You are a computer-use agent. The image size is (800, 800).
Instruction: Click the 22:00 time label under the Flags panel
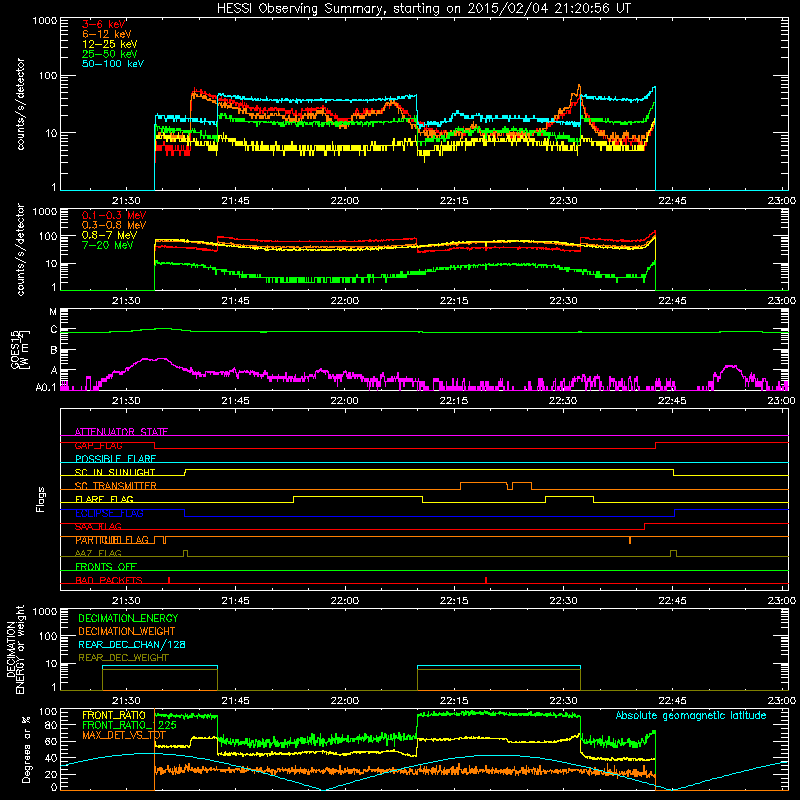point(344,601)
